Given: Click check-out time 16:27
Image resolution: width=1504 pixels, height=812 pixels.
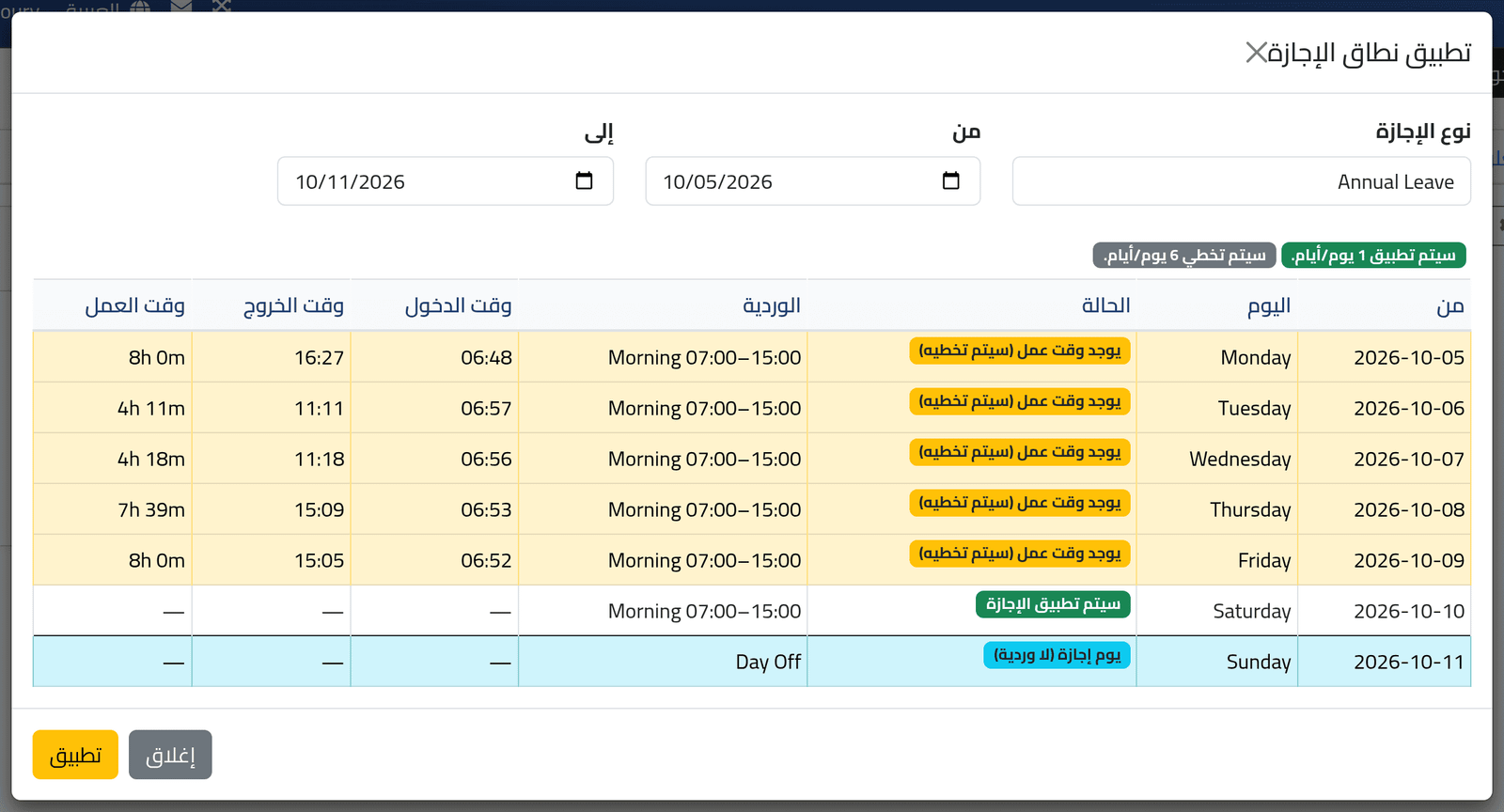Looking at the screenshot, I should pos(320,357).
